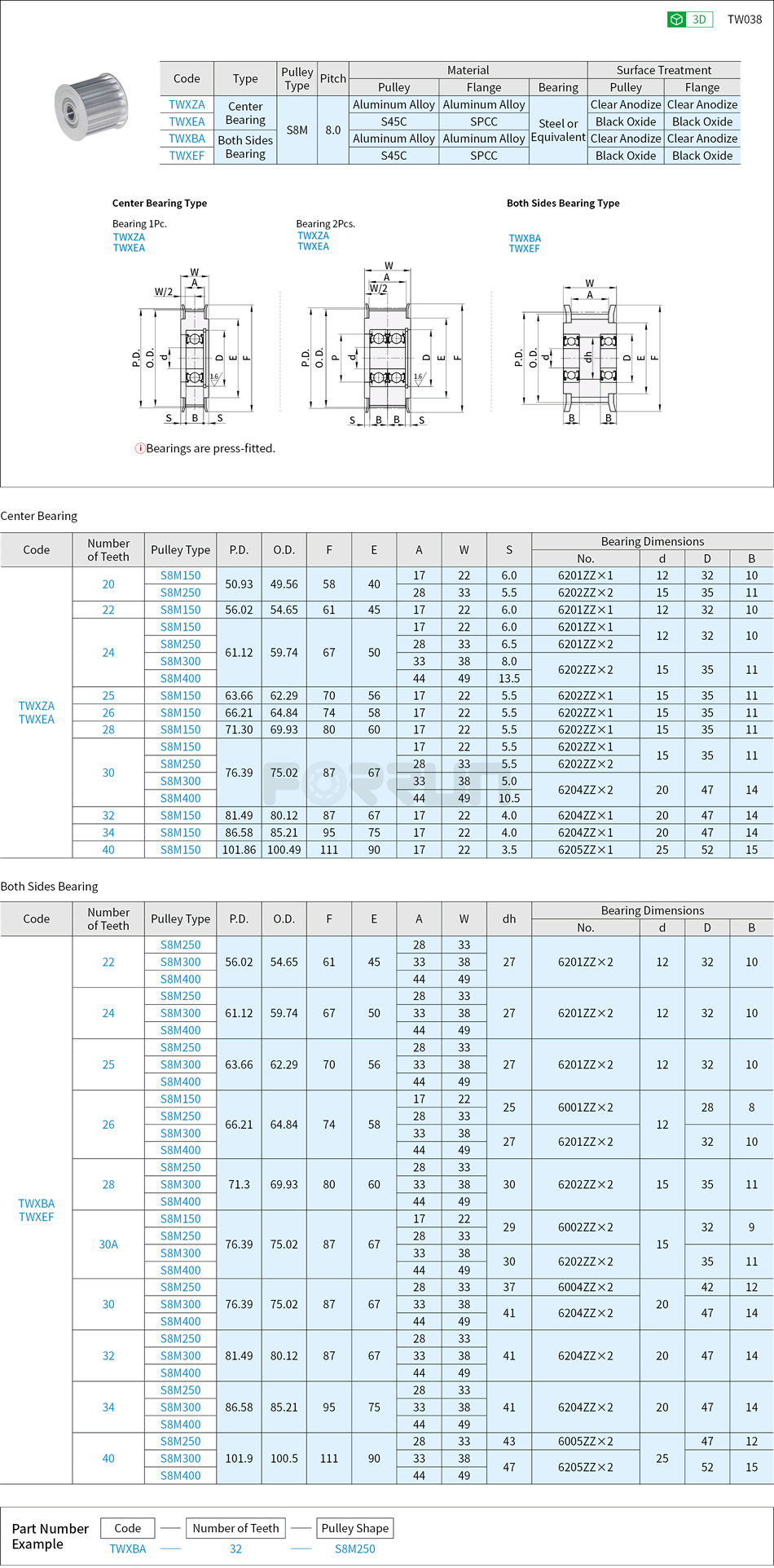This screenshot has width=774, height=1568.
Task: Click TWXEA label under Bearing 1Pc.
Action: [x=129, y=248]
